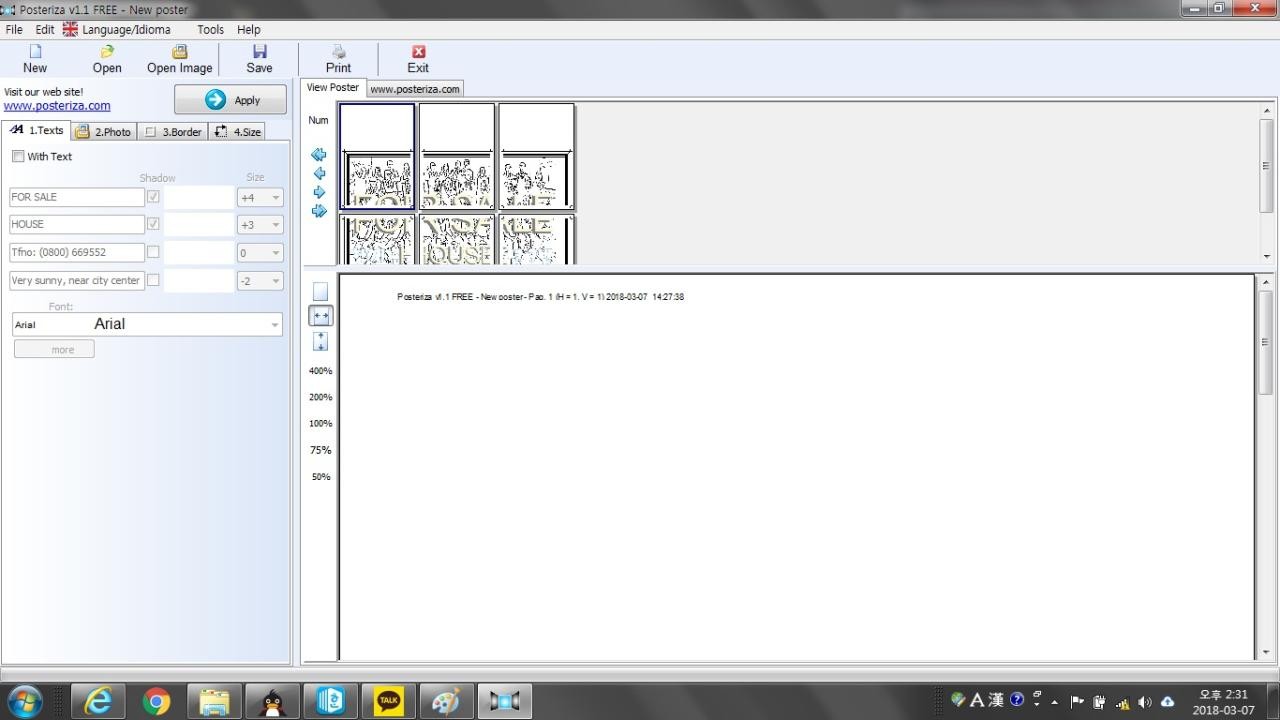Screen dimensions: 1280x720
Task: Toggle shadow checkbox for the Tfno line
Action: pyautogui.click(x=153, y=252)
